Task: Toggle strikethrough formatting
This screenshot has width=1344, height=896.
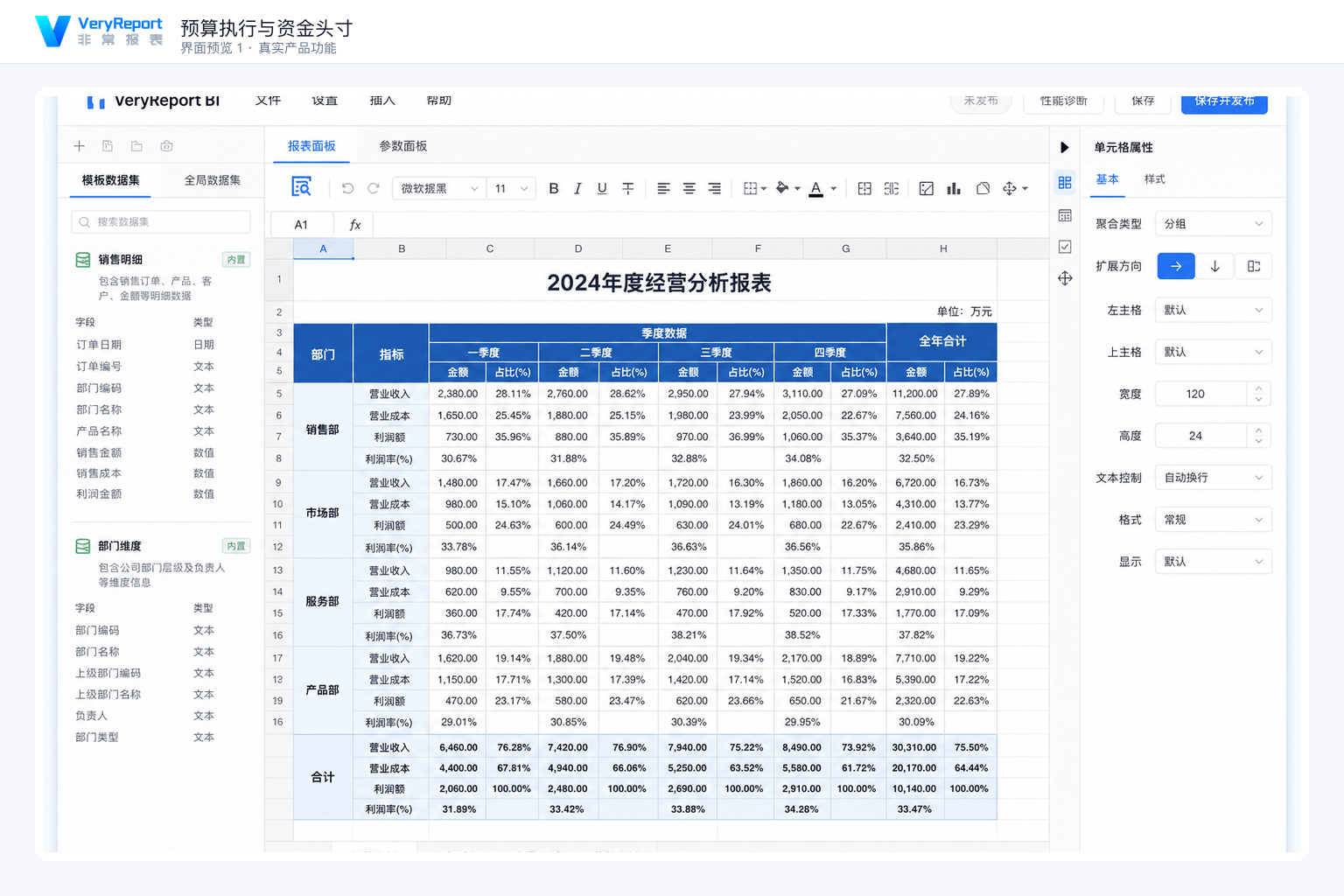Action: (627, 188)
